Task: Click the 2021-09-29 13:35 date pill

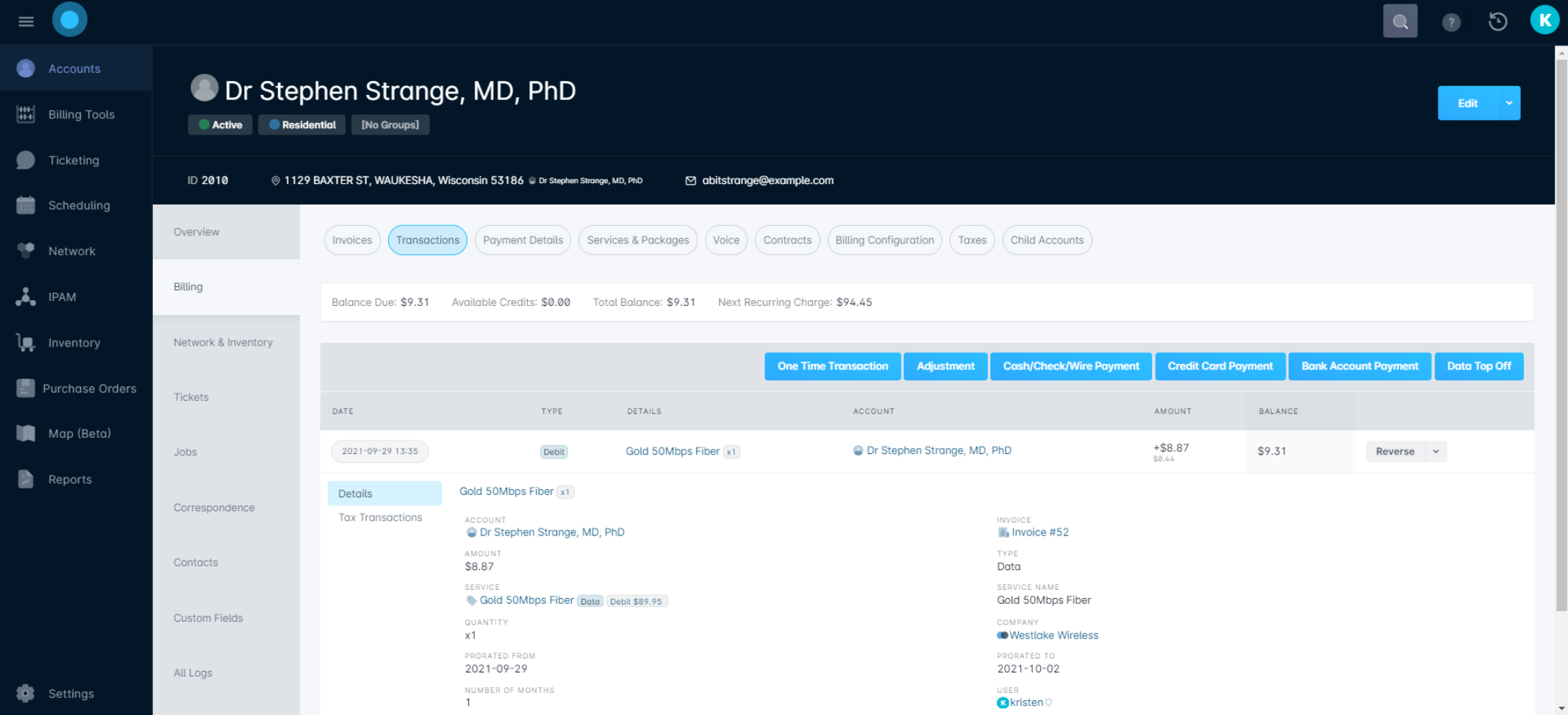Action: tap(379, 452)
